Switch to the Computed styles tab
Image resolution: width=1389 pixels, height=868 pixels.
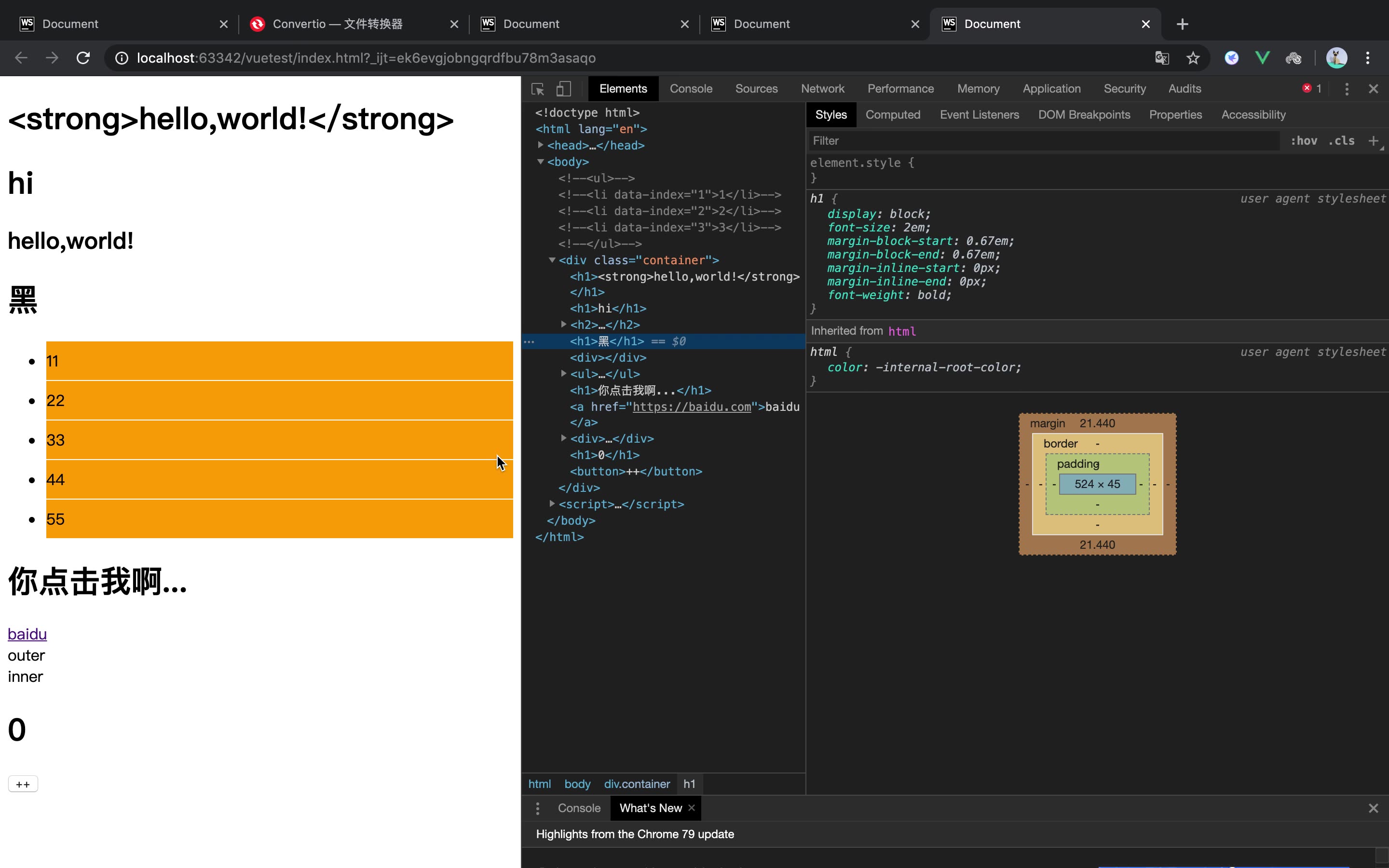point(893,115)
